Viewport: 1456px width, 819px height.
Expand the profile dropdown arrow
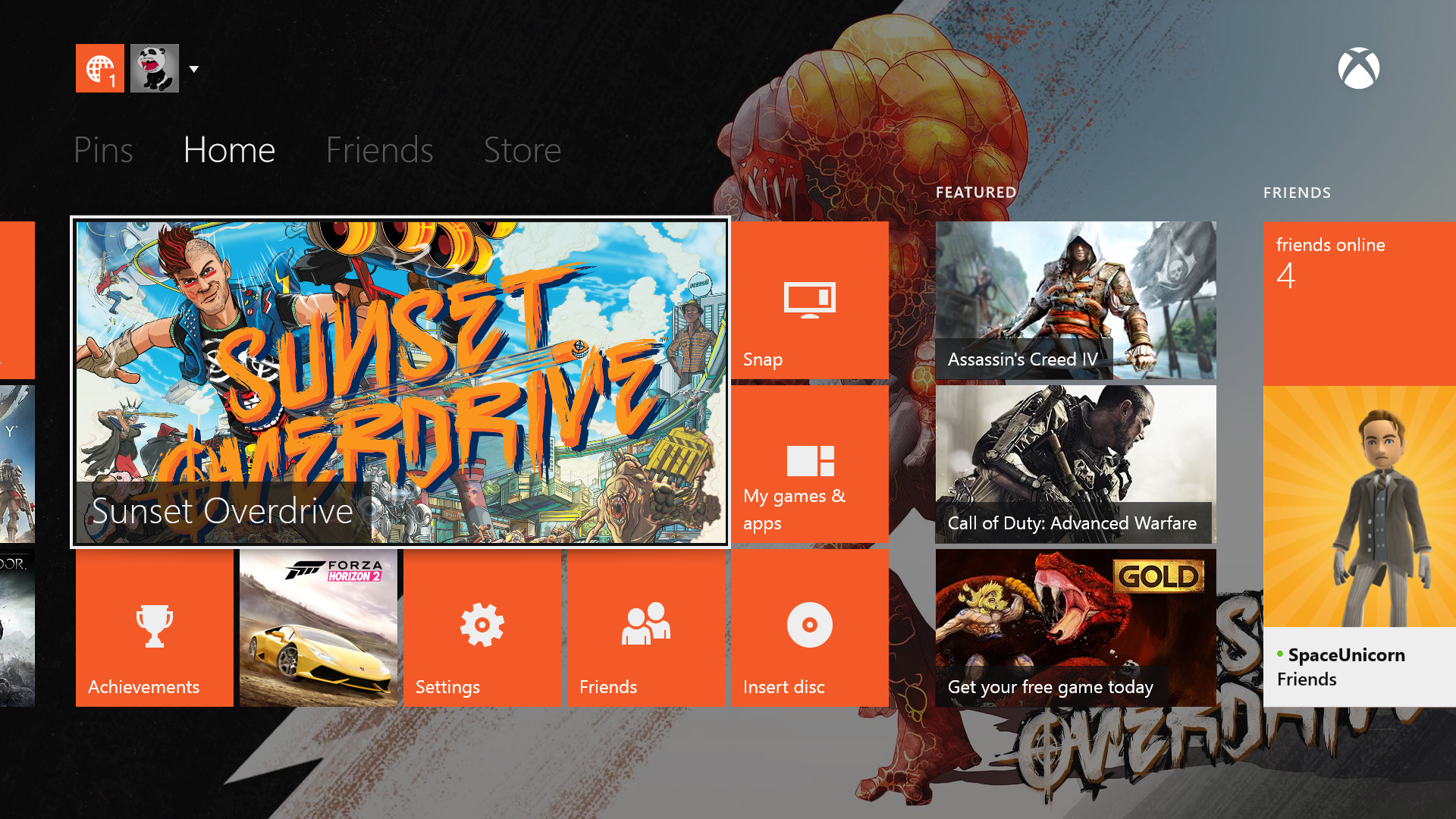point(194,69)
